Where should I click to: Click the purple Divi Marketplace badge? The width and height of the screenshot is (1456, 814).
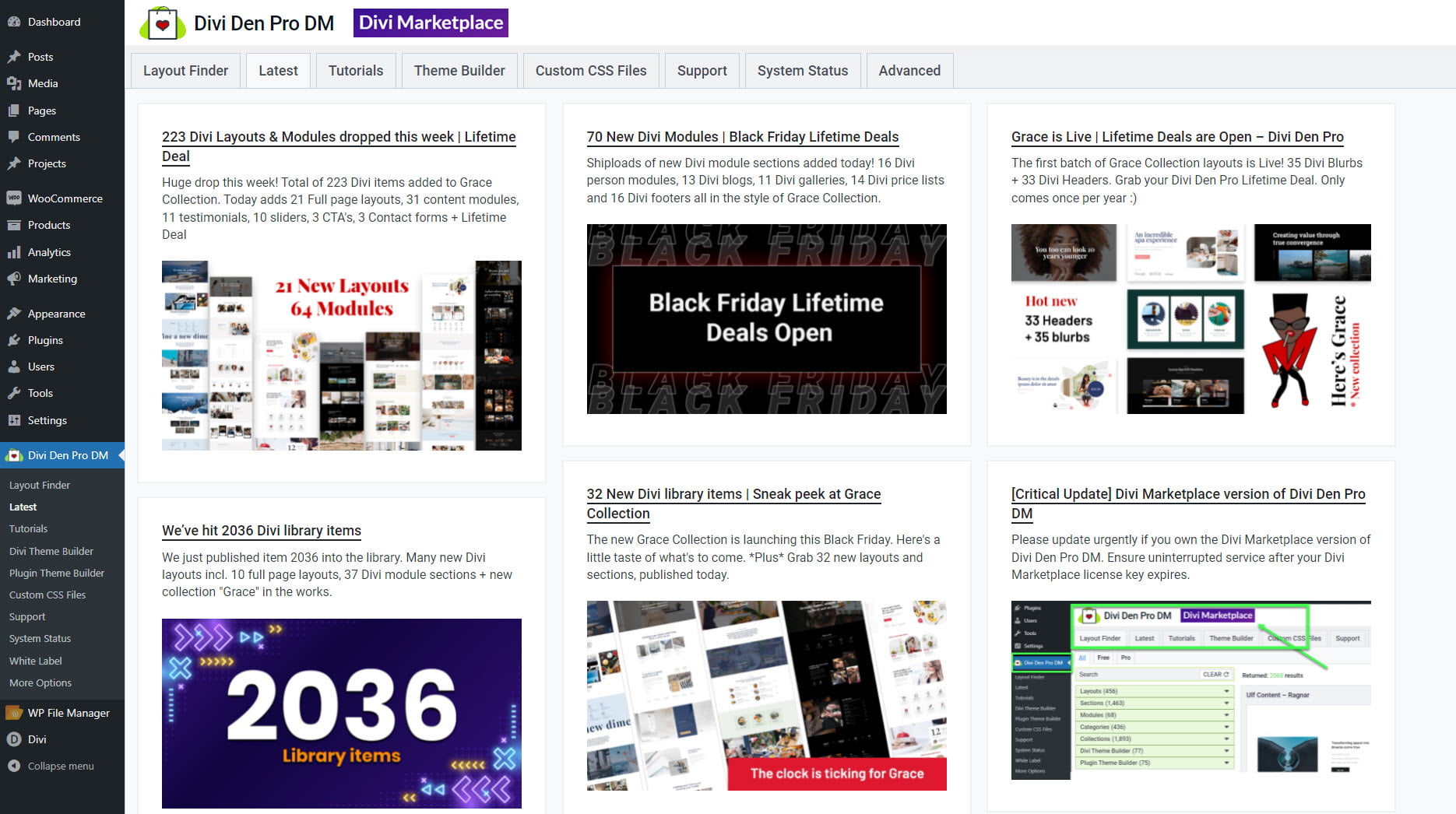coord(431,23)
